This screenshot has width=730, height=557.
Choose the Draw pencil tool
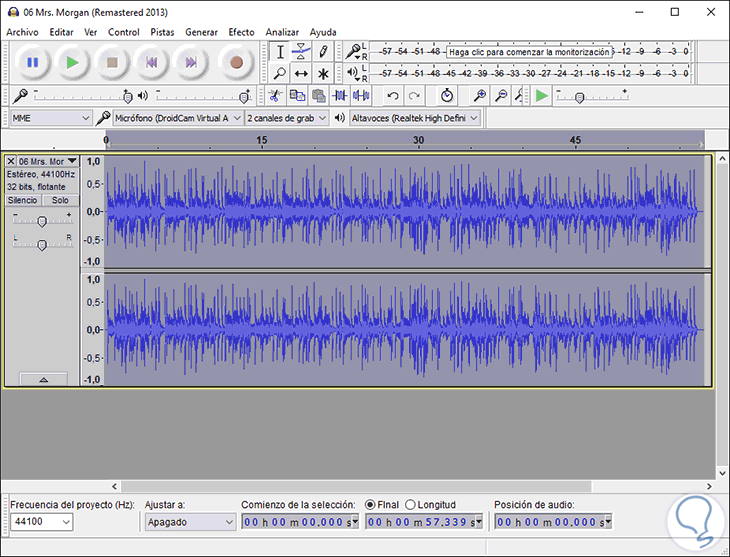[323, 51]
